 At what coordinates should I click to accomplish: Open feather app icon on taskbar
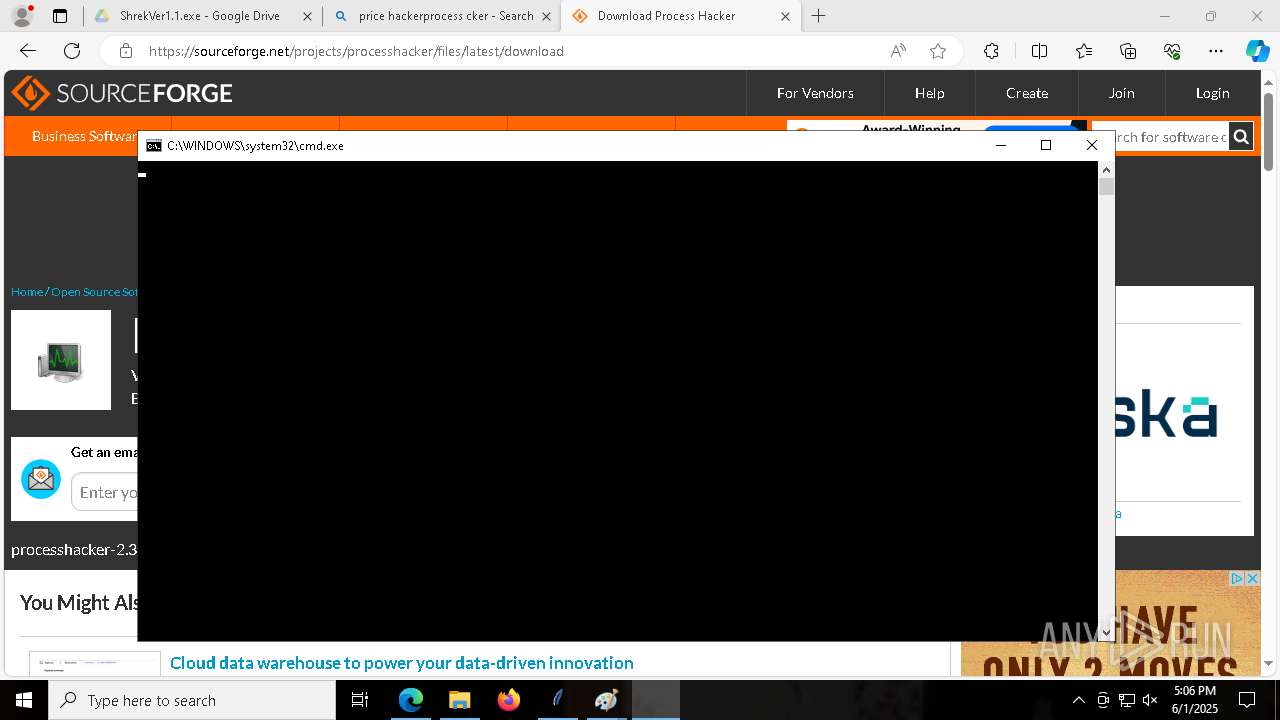pyautogui.click(x=557, y=700)
